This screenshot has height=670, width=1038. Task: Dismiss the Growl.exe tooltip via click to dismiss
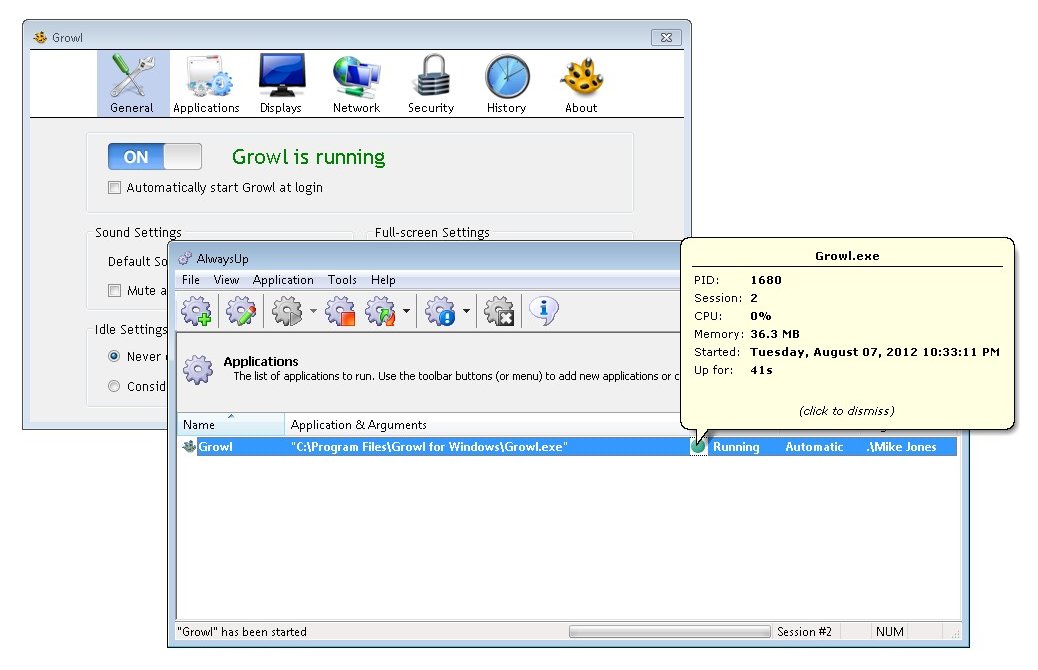[847, 411]
